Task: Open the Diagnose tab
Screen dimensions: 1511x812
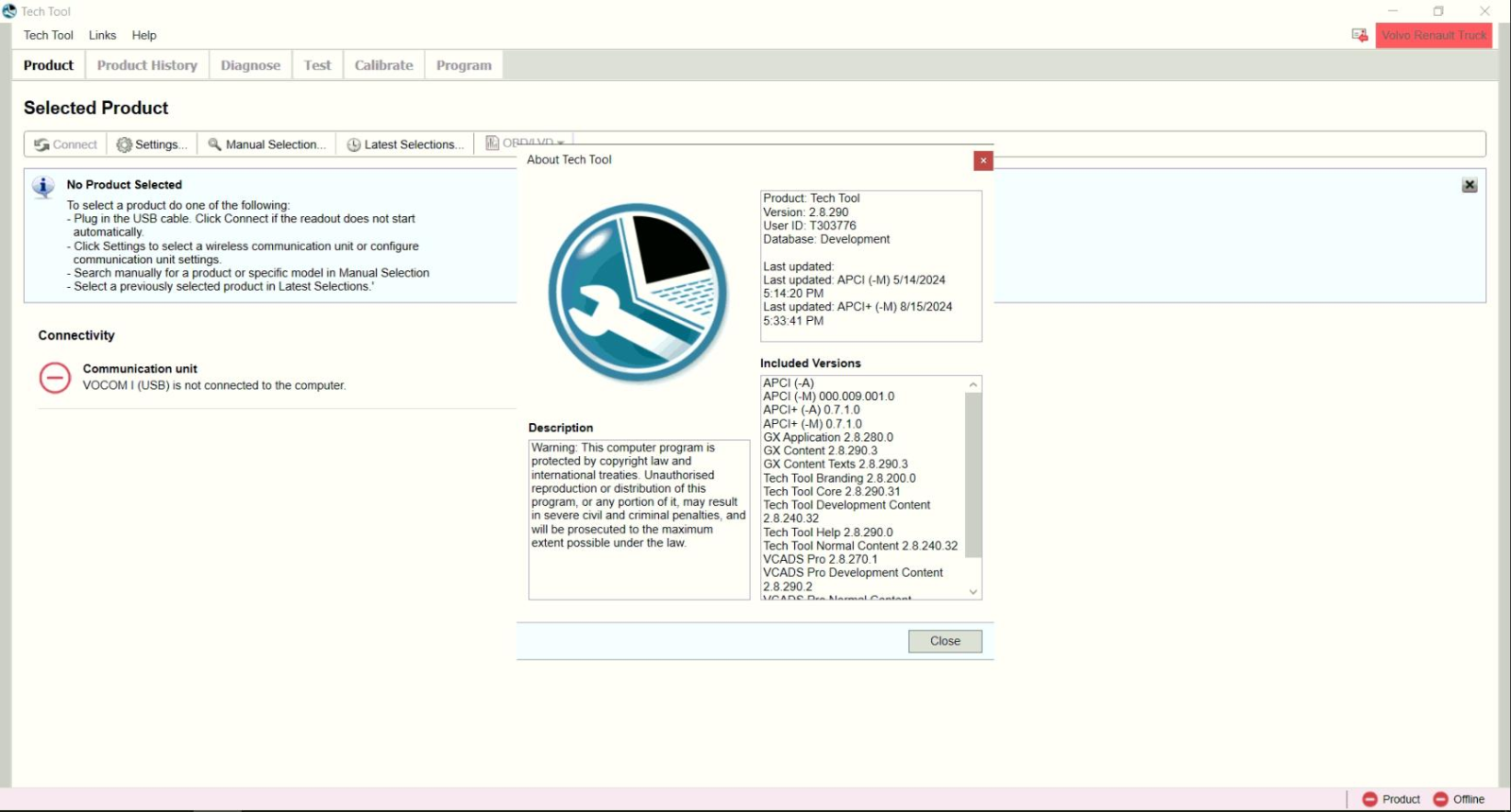Action: point(250,65)
